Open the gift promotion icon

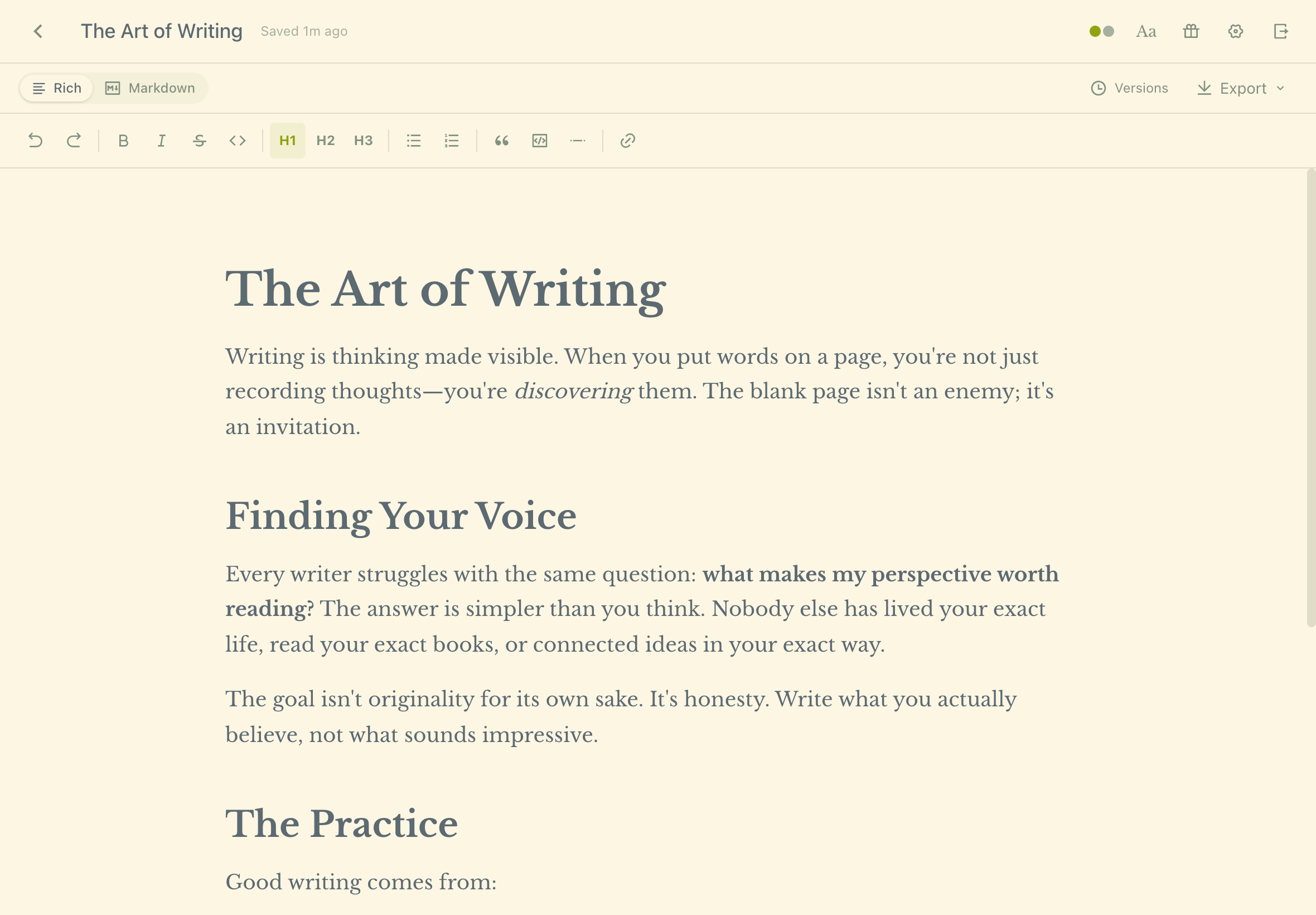pos(1191,32)
